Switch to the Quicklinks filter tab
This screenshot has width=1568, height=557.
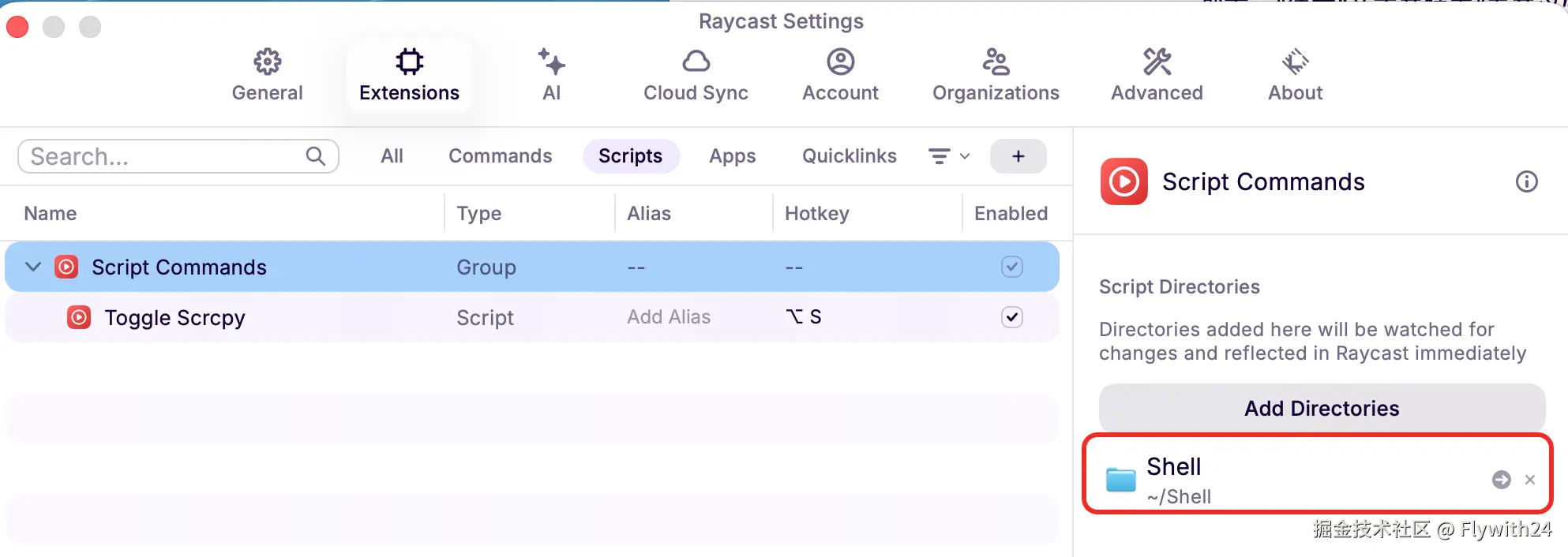pyautogui.click(x=849, y=156)
